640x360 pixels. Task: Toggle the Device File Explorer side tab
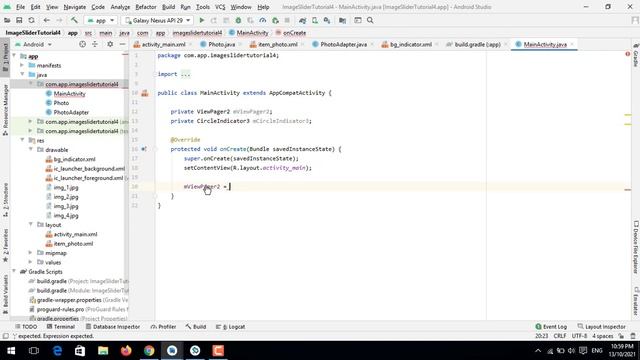[x=636, y=247]
